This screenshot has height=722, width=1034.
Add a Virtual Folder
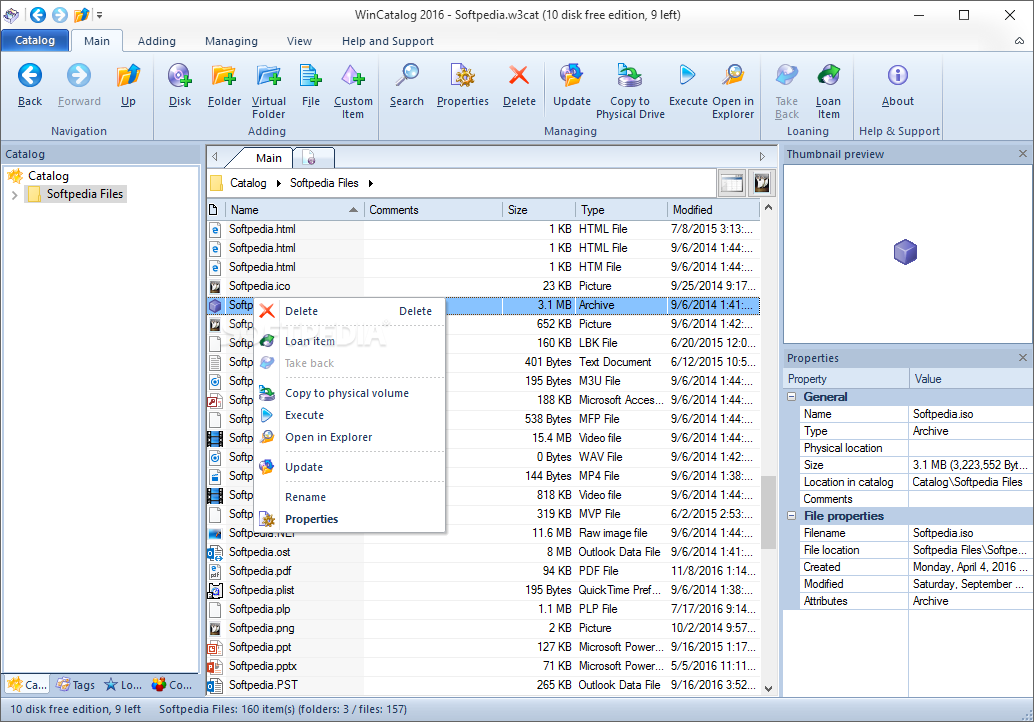(x=269, y=91)
